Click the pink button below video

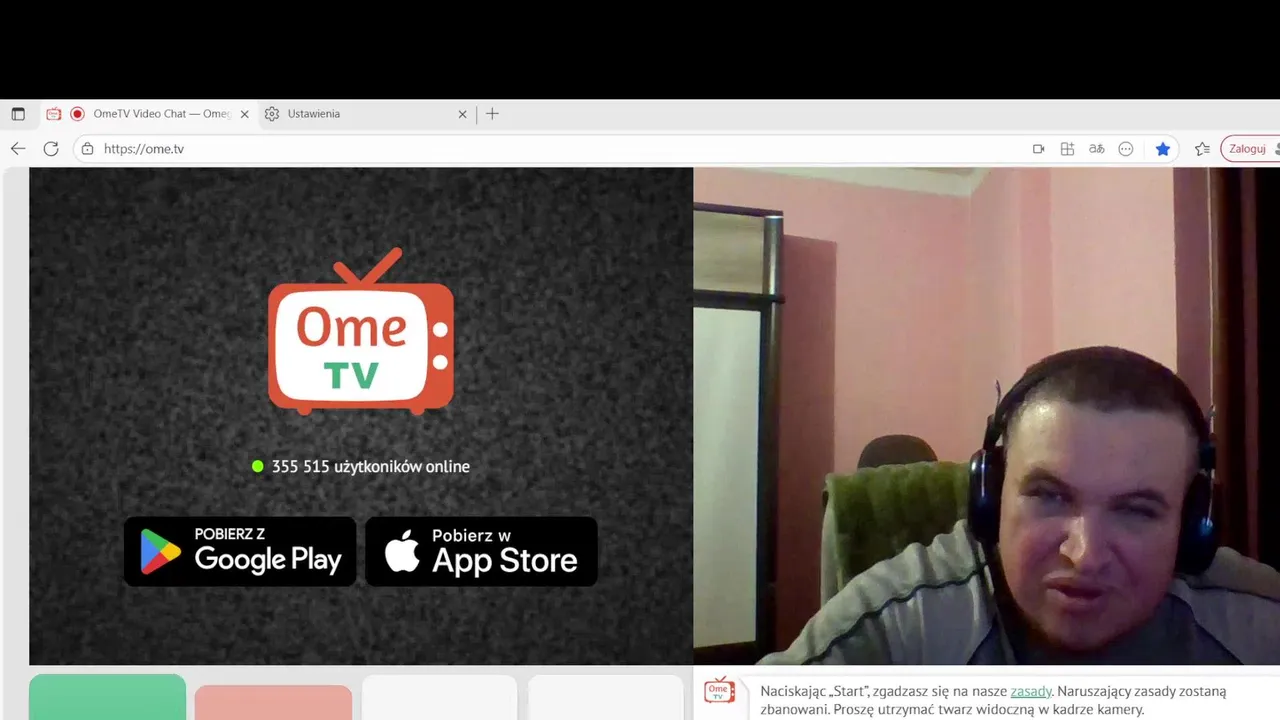click(273, 702)
